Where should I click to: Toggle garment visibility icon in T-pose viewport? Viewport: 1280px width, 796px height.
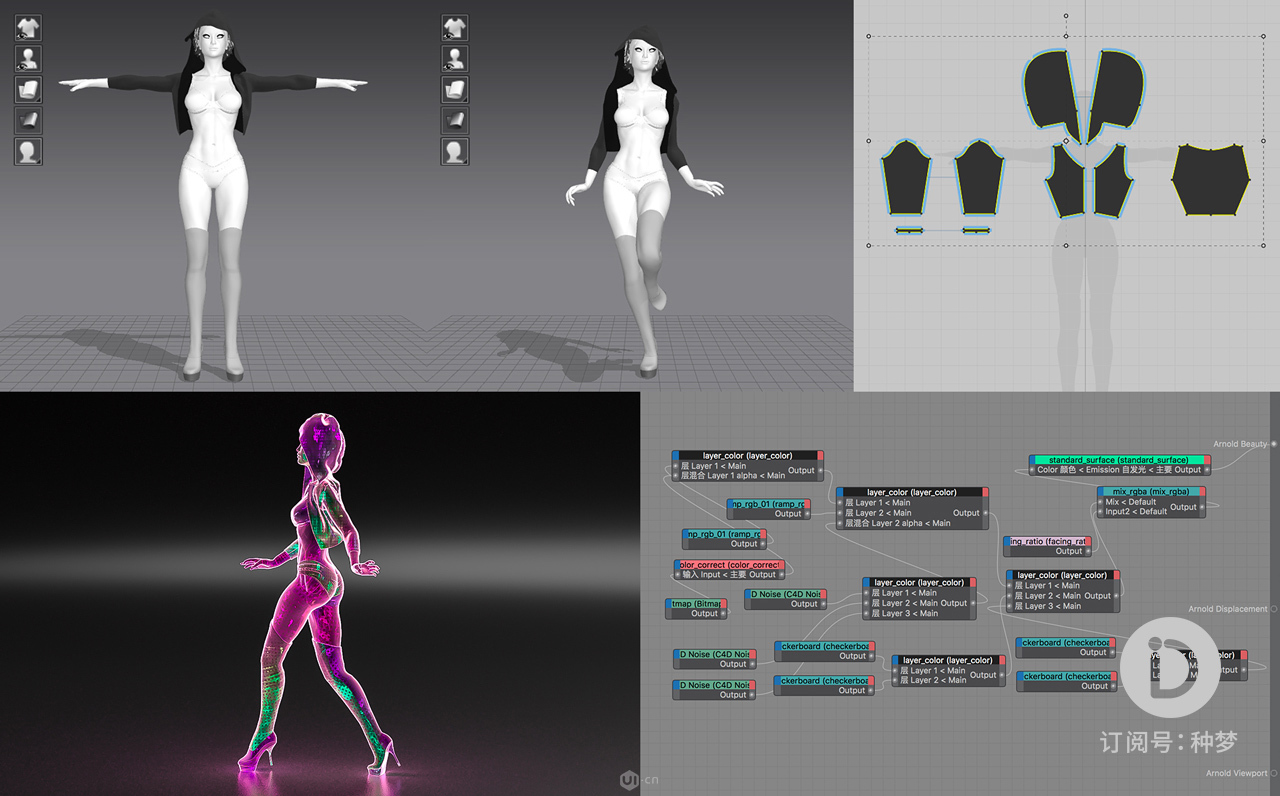pyautogui.click(x=28, y=27)
